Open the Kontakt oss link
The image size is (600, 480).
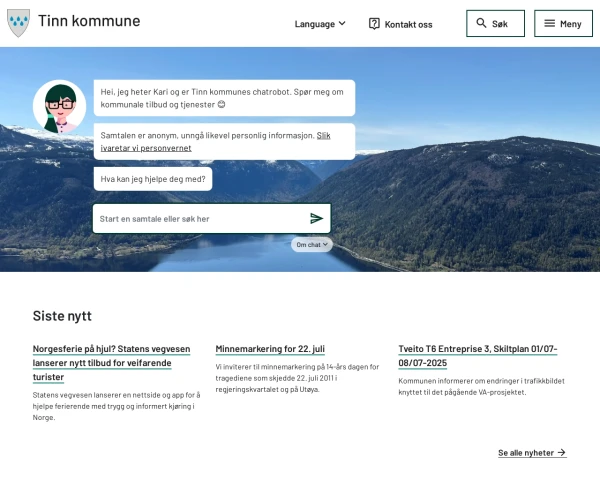coord(401,24)
